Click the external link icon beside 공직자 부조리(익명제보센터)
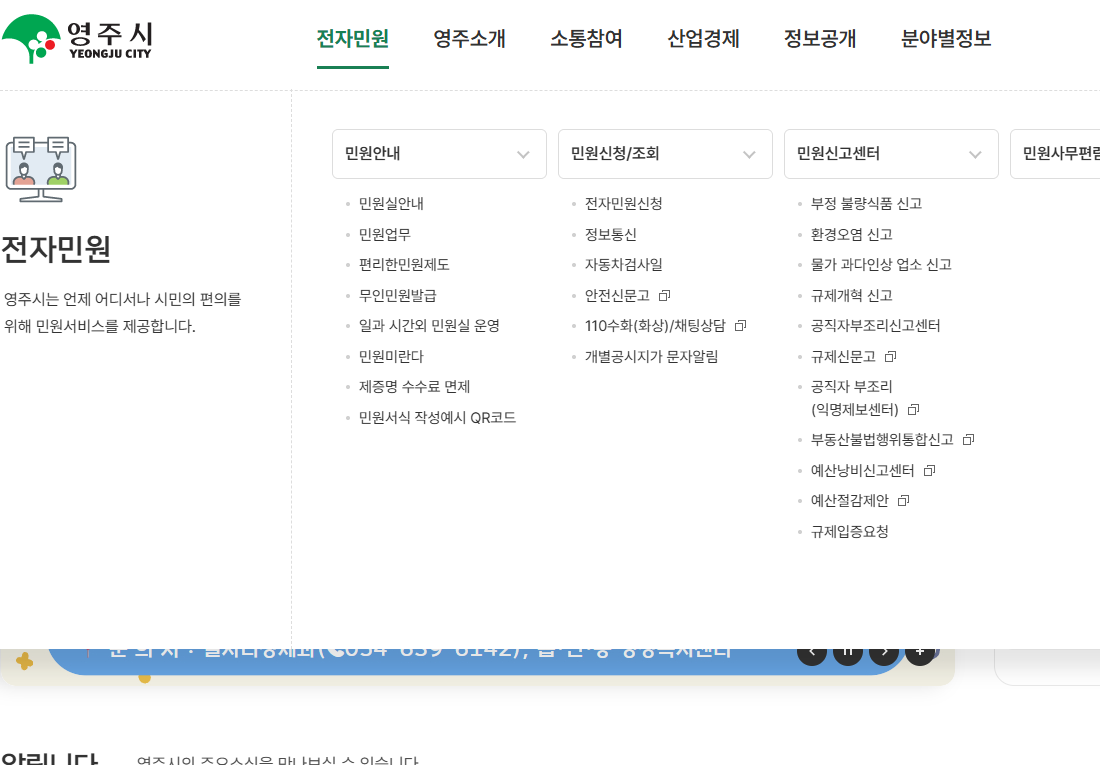The height and width of the screenshot is (765, 1100). 913,409
